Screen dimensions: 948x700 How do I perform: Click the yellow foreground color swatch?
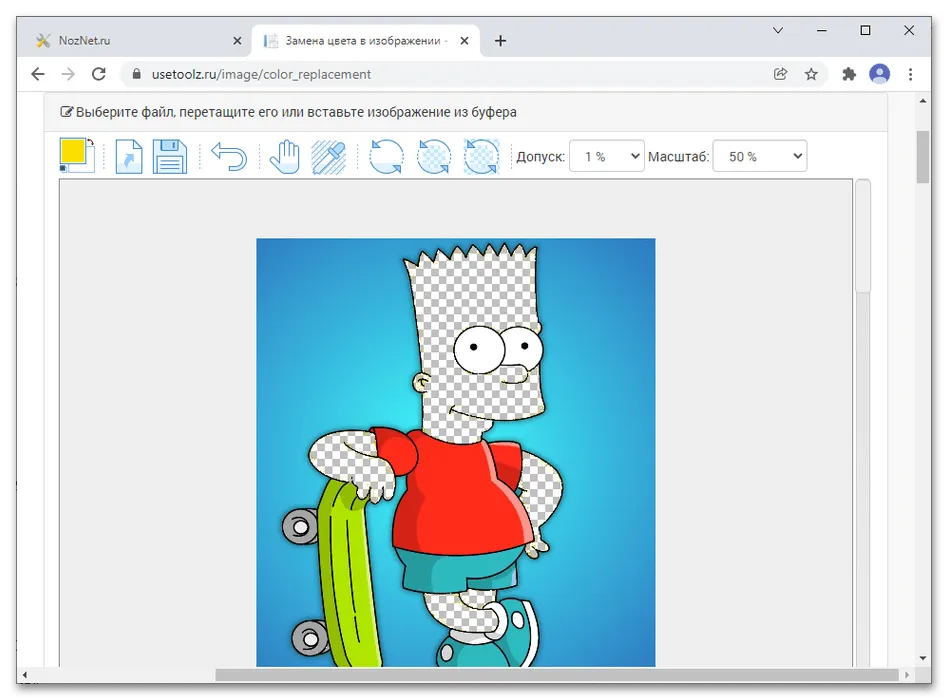click(72, 151)
